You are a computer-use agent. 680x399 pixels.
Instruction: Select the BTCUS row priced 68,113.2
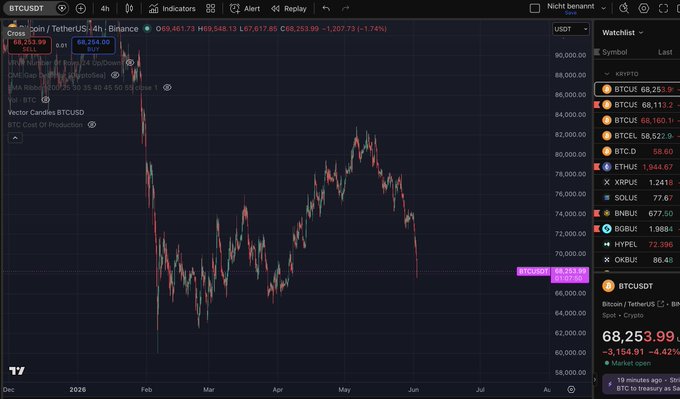[637, 105]
